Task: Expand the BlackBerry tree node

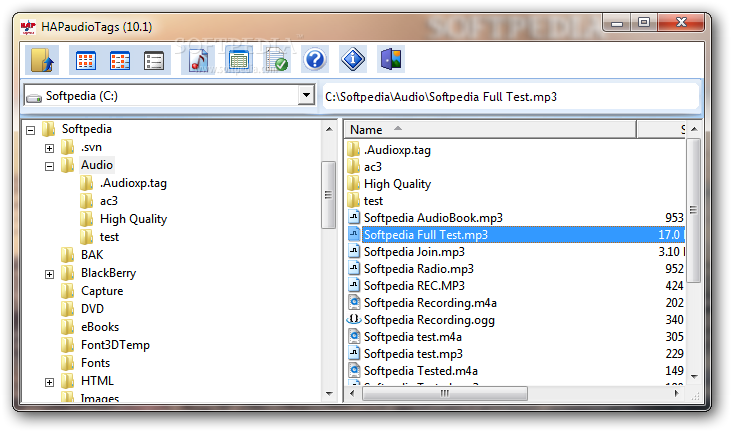Action: 49,274
